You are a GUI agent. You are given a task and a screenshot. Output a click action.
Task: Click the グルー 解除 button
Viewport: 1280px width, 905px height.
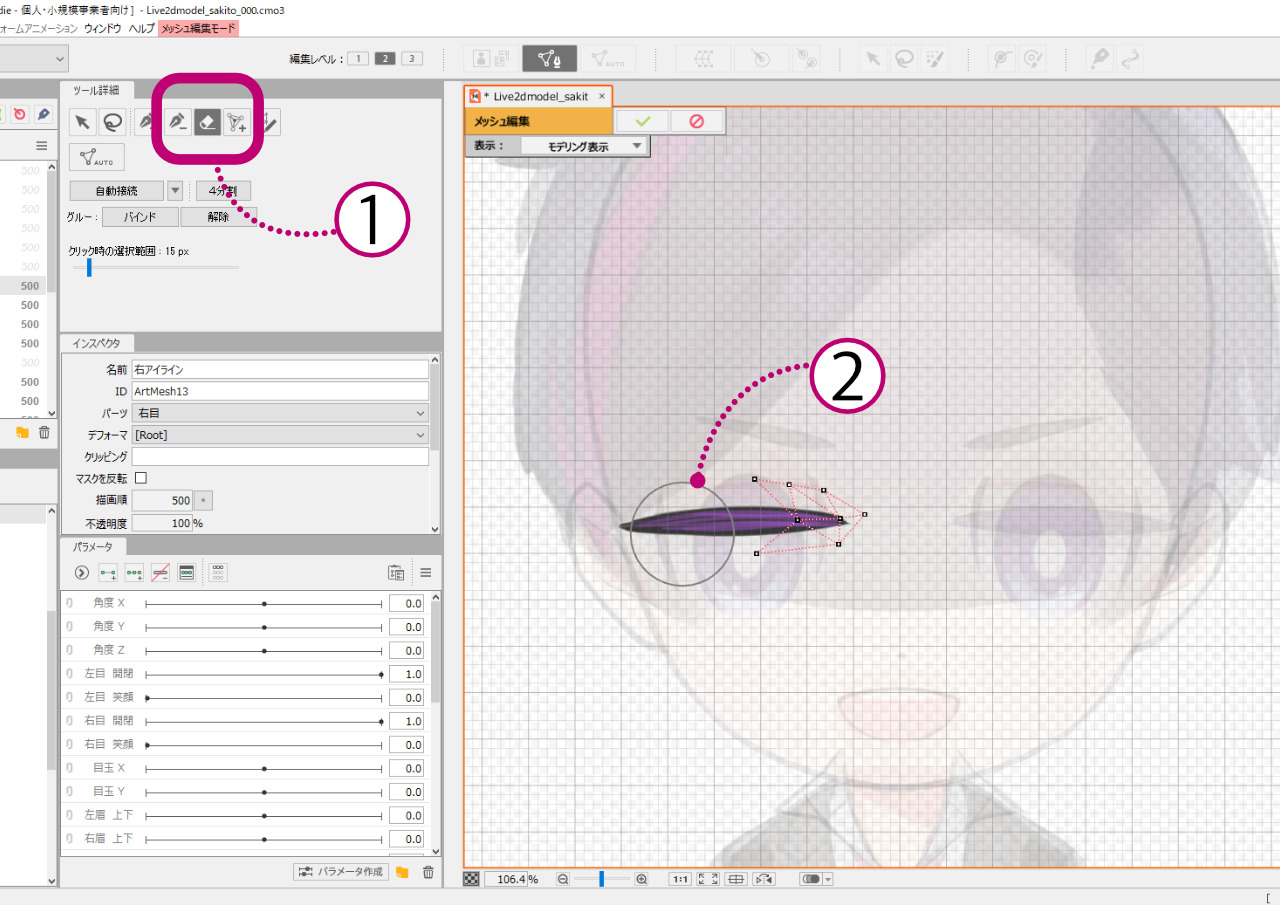[x=218, y=217]
